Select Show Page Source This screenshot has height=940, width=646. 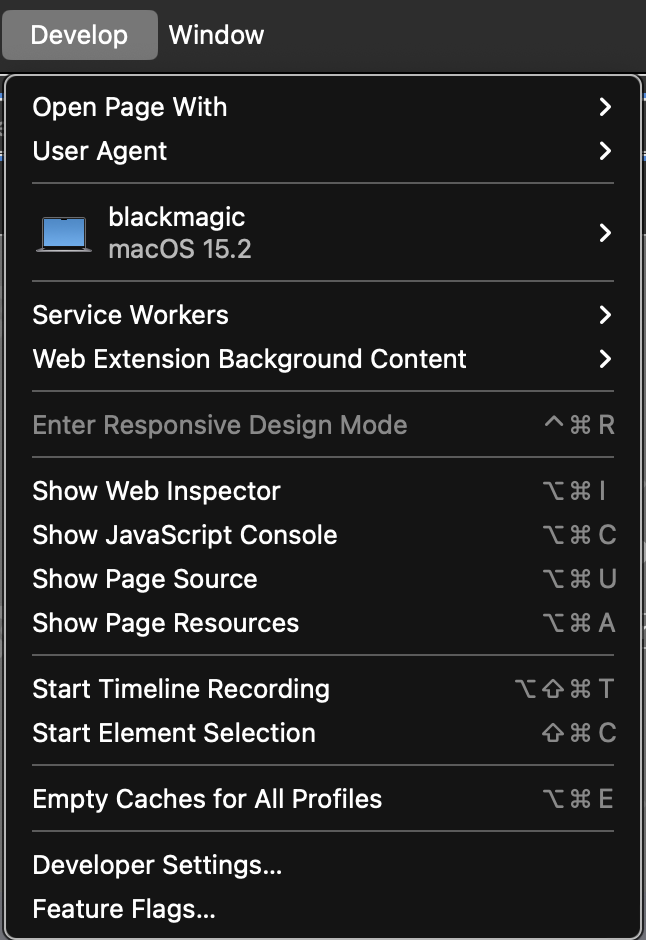point(144,579)
